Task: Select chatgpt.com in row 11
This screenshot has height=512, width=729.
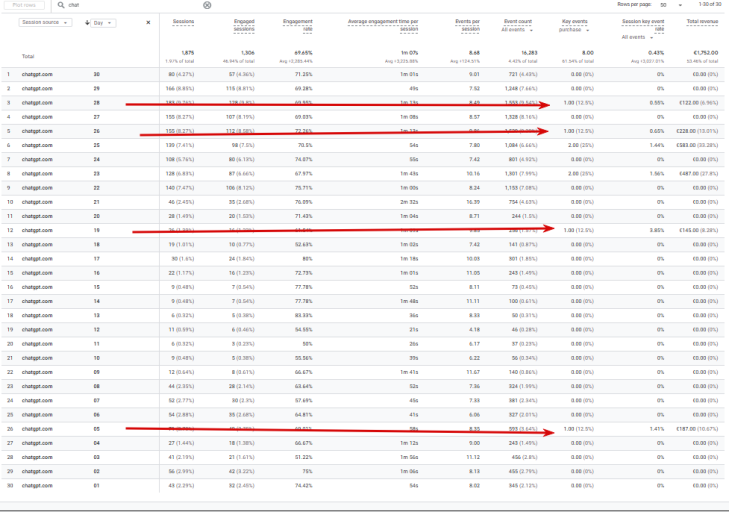Action: tap(37, 216)
